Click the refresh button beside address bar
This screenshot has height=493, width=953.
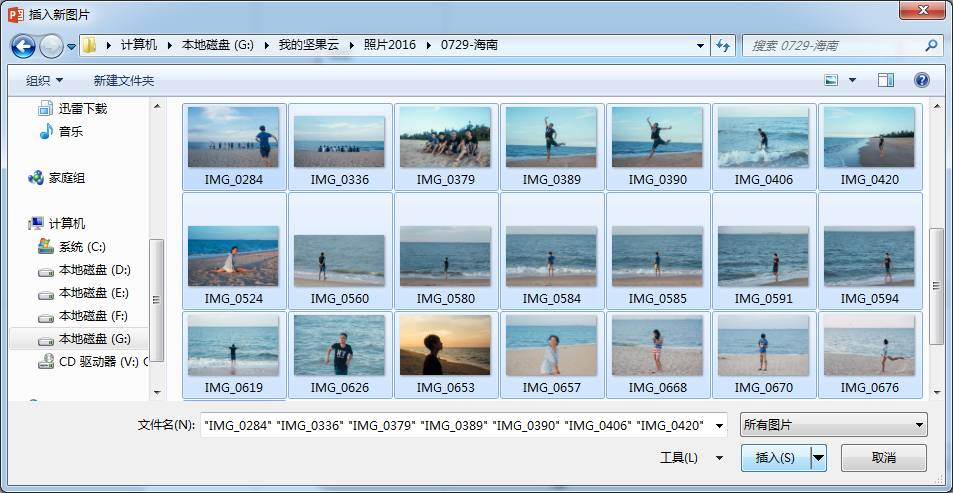724,46
